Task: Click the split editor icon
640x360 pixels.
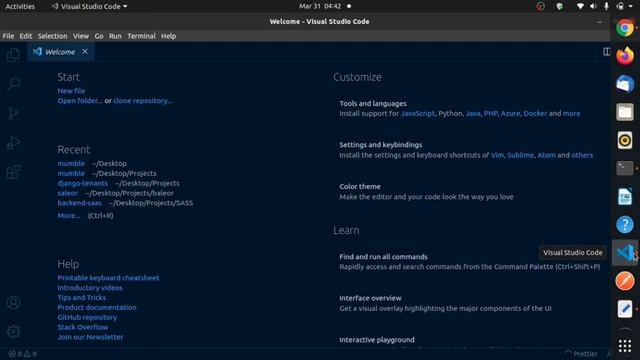Action: tap(607, 52)
